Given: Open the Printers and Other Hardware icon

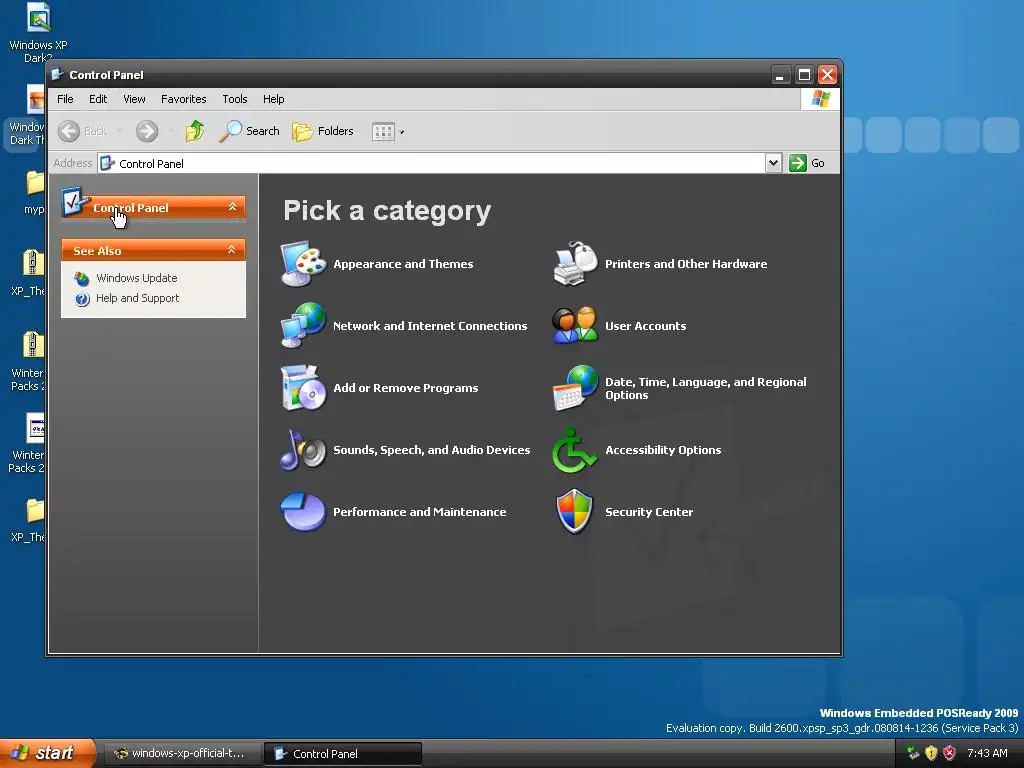Looking at the screenshot, I should pos(575,264).
